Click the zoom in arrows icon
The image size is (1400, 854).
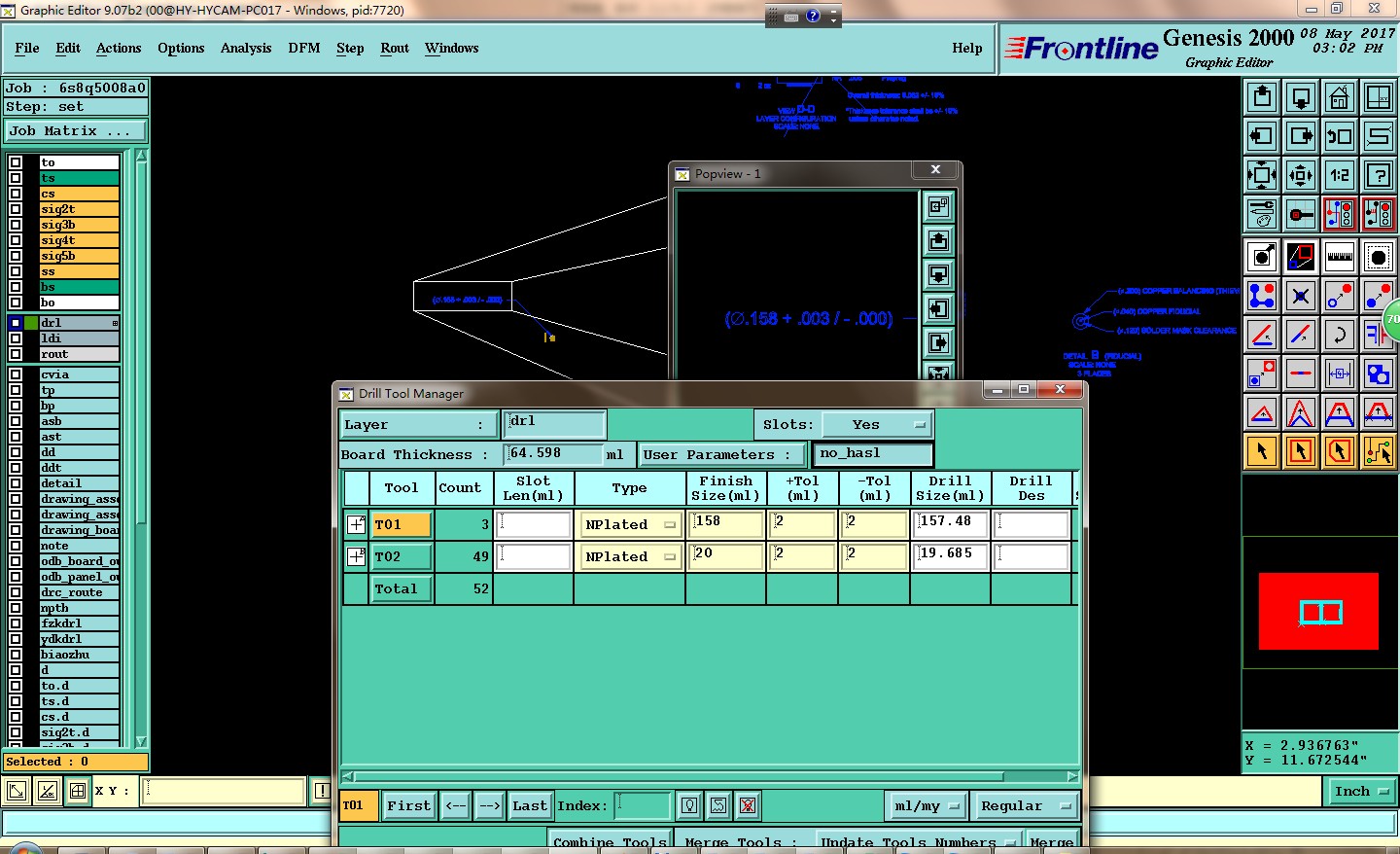pyautogui.click(x=1262, y=175)
